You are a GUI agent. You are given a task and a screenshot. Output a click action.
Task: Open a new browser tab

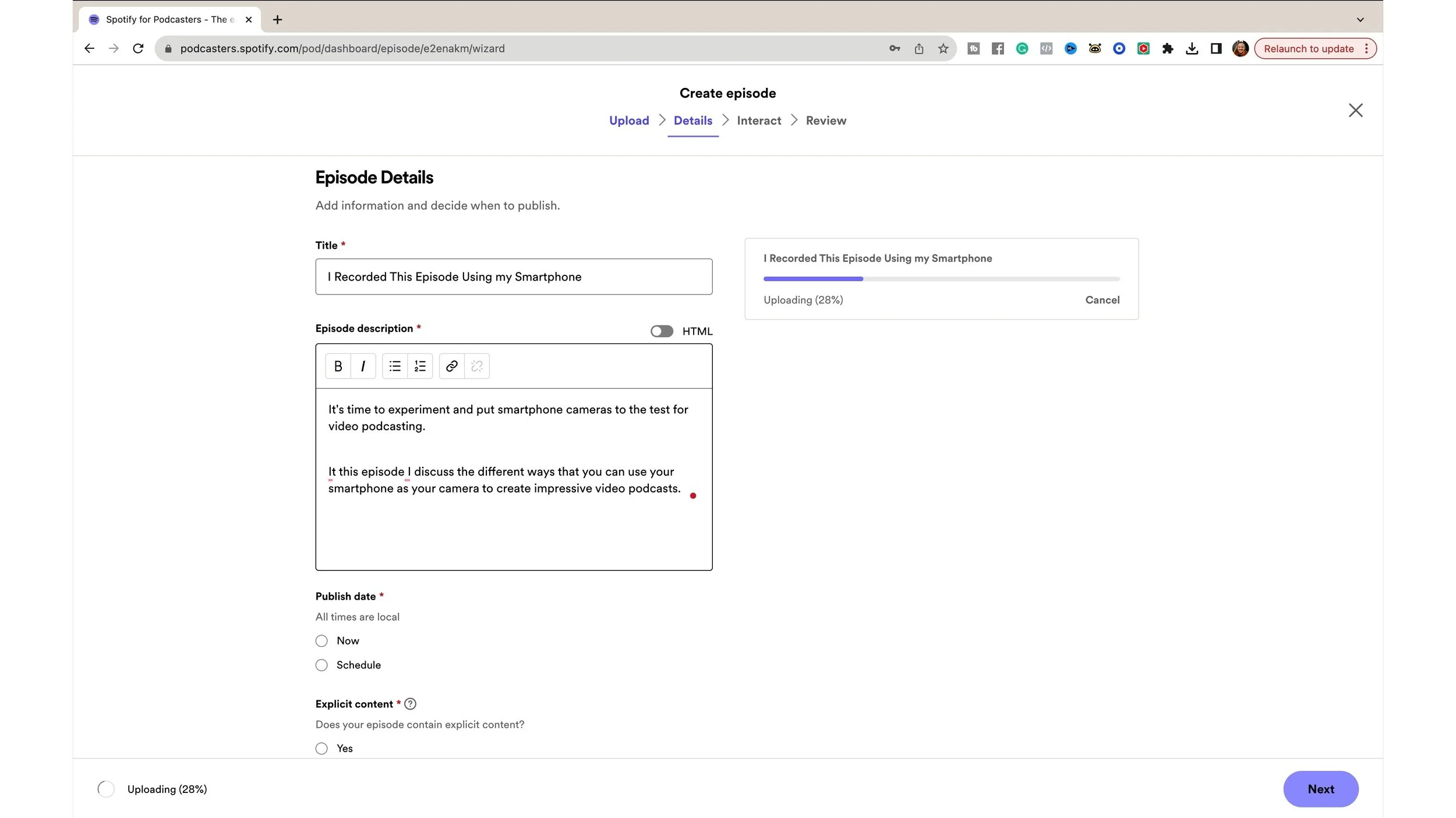277,19
